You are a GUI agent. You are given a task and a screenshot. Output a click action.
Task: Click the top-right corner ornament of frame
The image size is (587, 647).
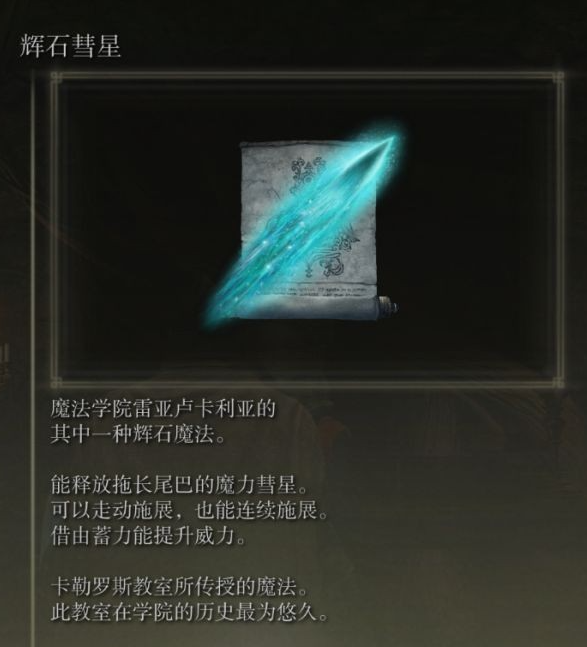pos(559,77)
